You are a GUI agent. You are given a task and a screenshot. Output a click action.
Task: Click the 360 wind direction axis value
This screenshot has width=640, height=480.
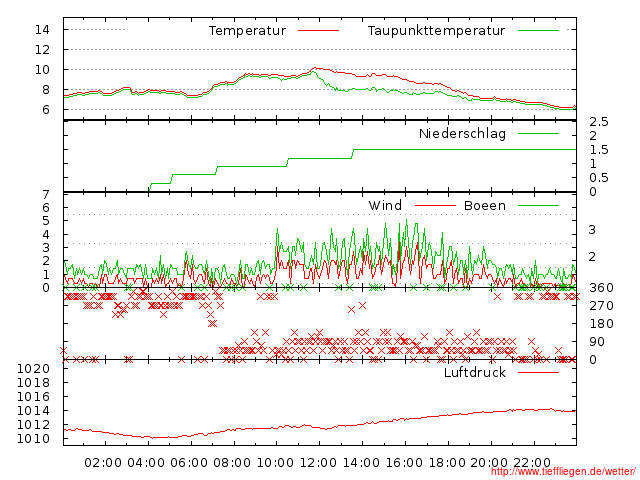601,288
